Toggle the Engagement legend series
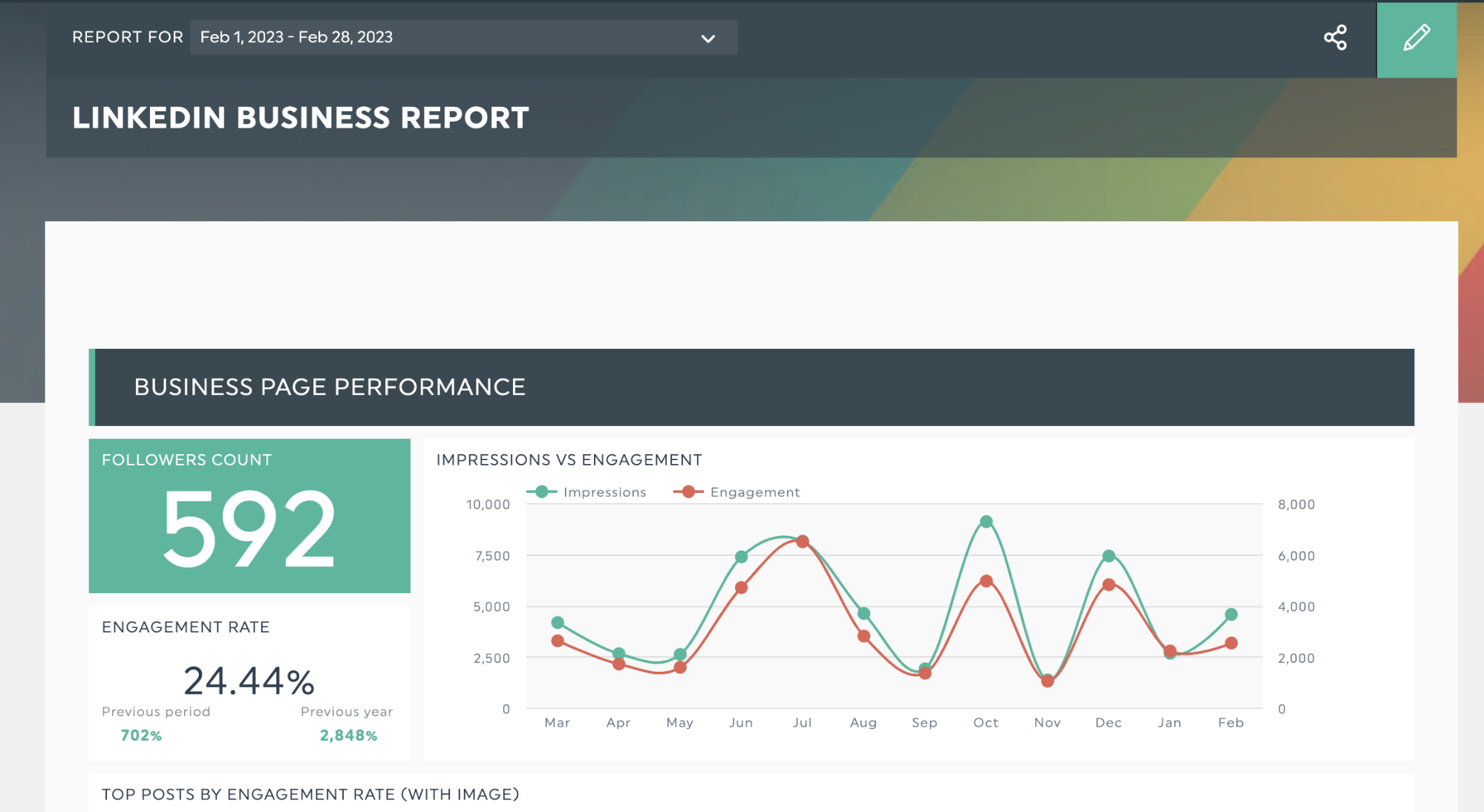Viewport: 1484px width, 812px height. point(736,492)
